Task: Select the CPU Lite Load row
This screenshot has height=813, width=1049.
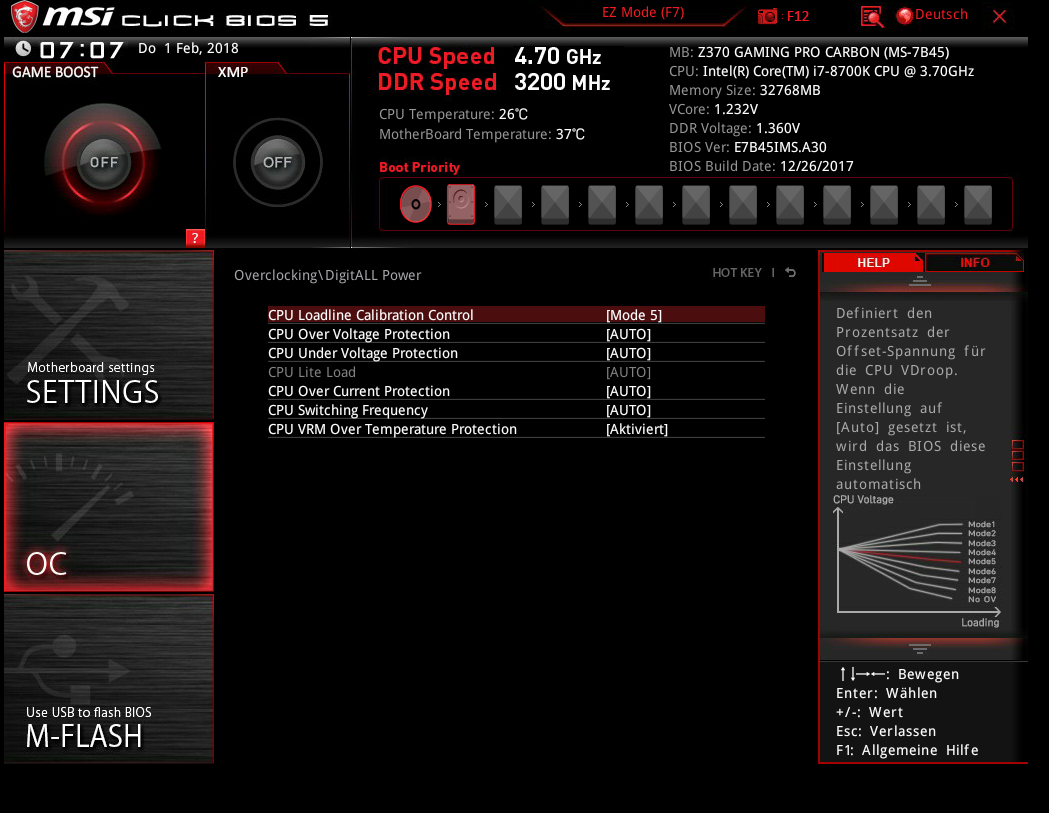Action: (516, 372)
